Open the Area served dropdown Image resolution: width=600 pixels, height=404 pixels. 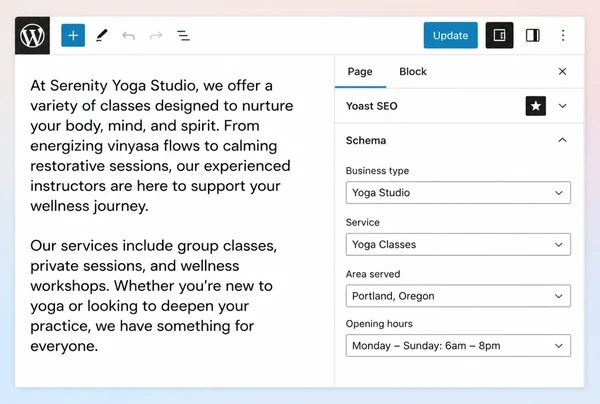tap(458, 296)
